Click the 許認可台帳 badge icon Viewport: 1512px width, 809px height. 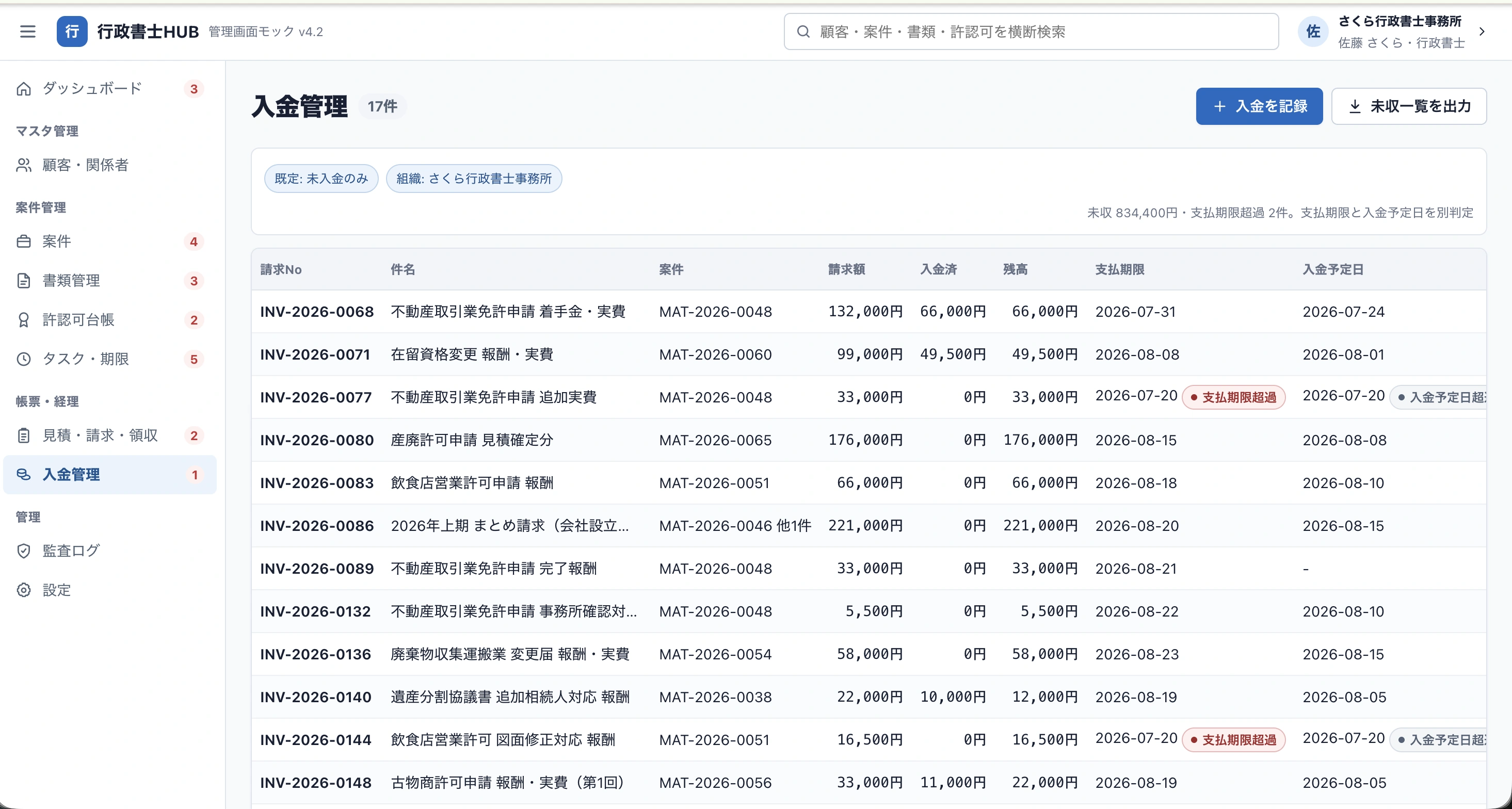tap(23, 320)
